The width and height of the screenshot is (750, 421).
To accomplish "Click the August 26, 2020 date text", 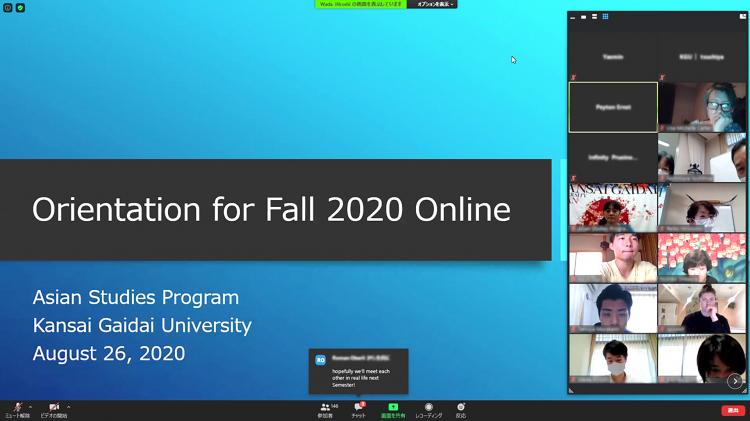I will click(x=109, y=354).
